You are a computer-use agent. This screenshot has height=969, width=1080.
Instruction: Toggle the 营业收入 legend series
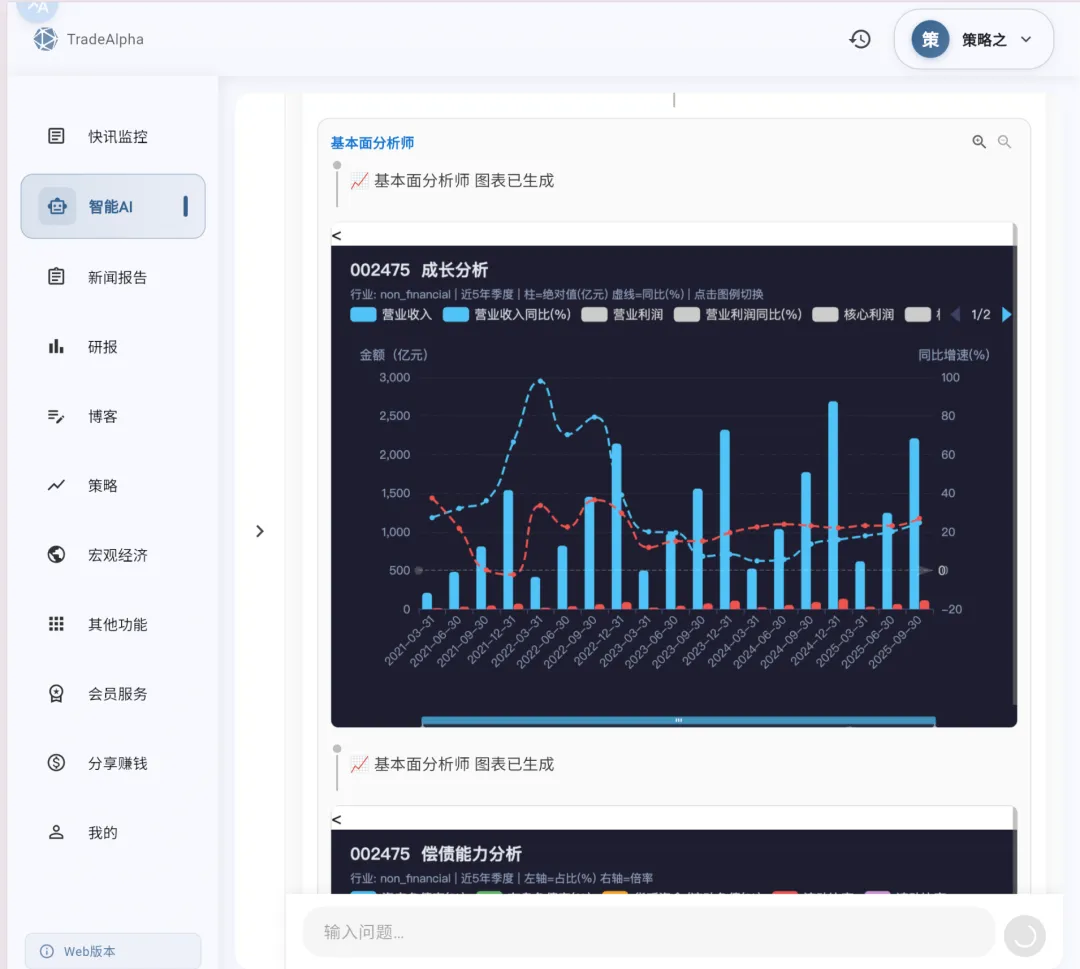click(x=391, y=315)
